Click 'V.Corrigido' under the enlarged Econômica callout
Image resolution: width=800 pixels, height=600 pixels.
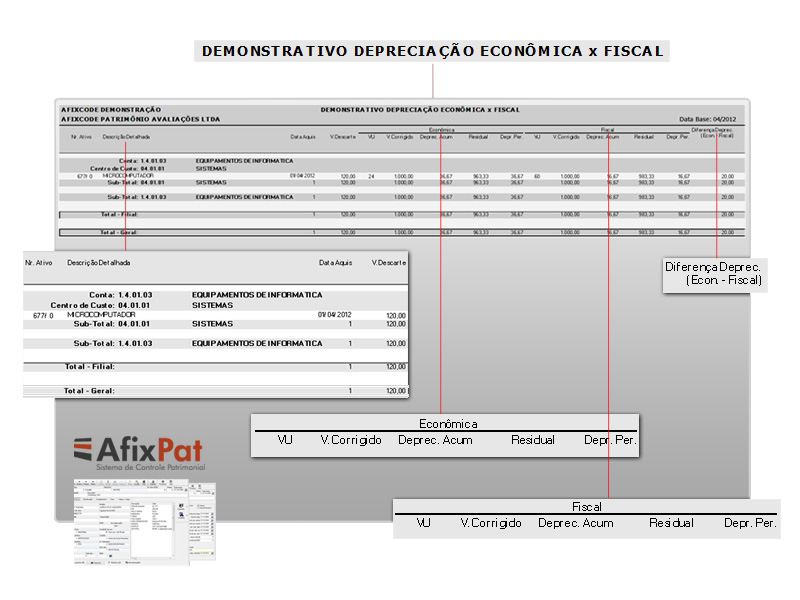pos(351,440)
